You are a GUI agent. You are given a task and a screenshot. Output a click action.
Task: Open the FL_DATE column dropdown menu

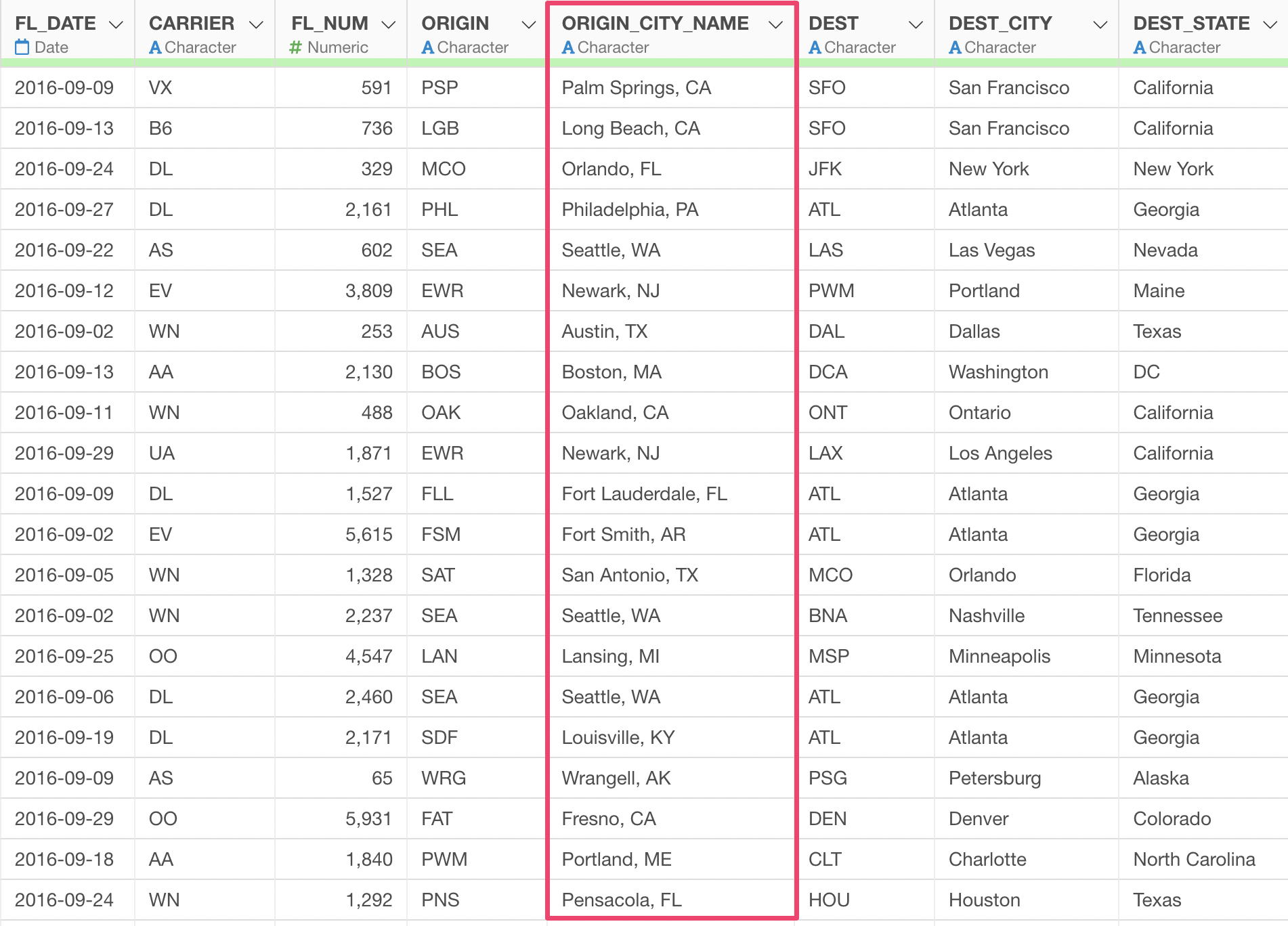116,25
